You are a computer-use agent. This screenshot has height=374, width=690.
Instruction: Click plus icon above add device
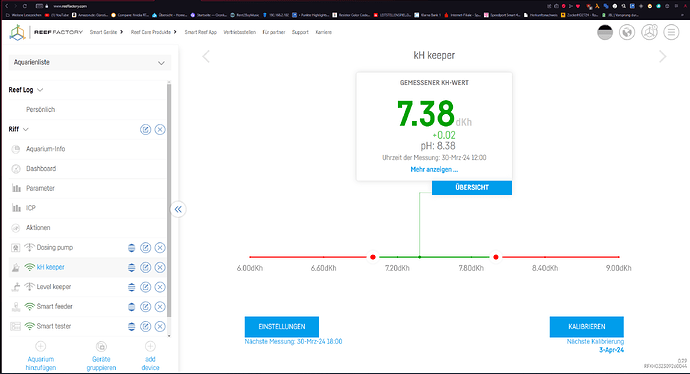150,346
